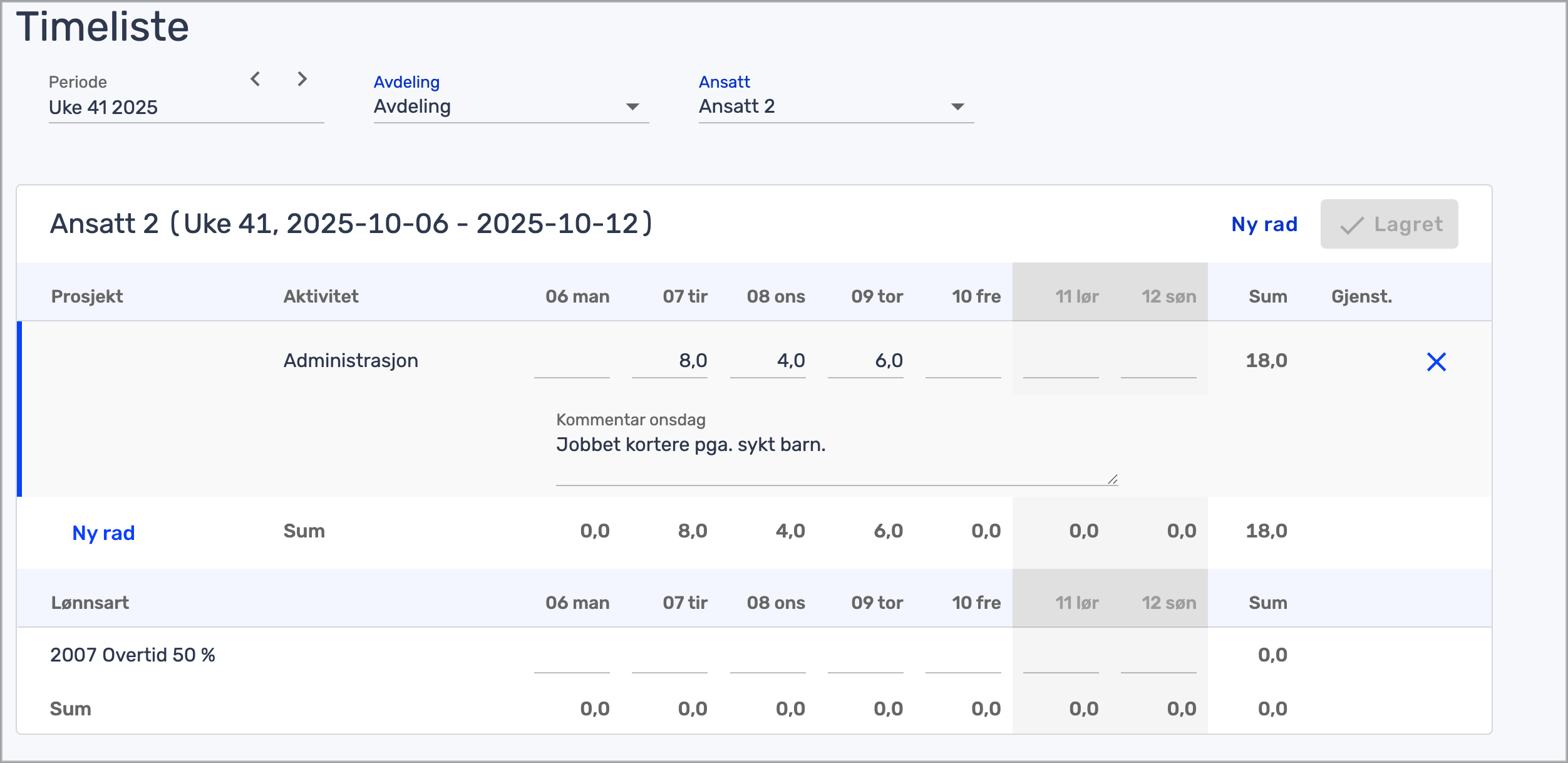The height and width of the screenshot is (763, 1568).
Task: Click the Administrasjon activity cell
Action: [x=351, y=361]
